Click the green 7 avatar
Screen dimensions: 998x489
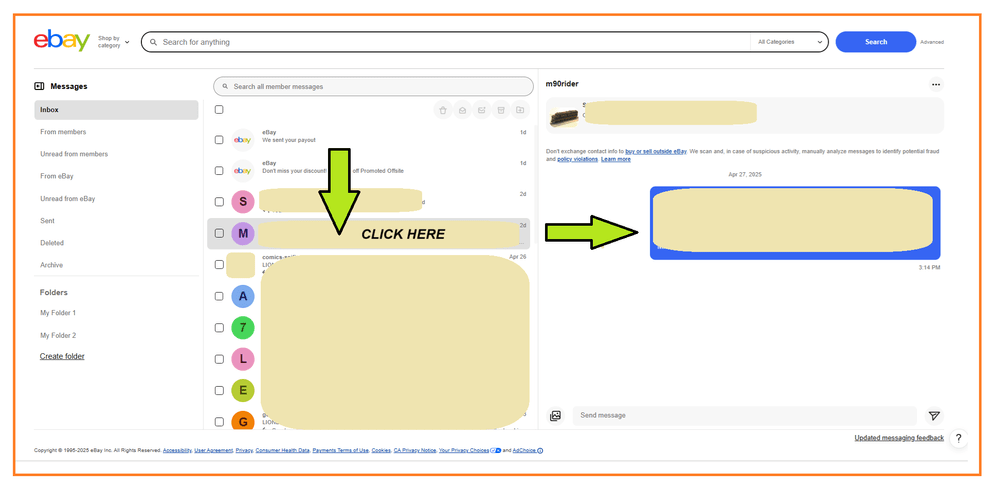[242, 328]
